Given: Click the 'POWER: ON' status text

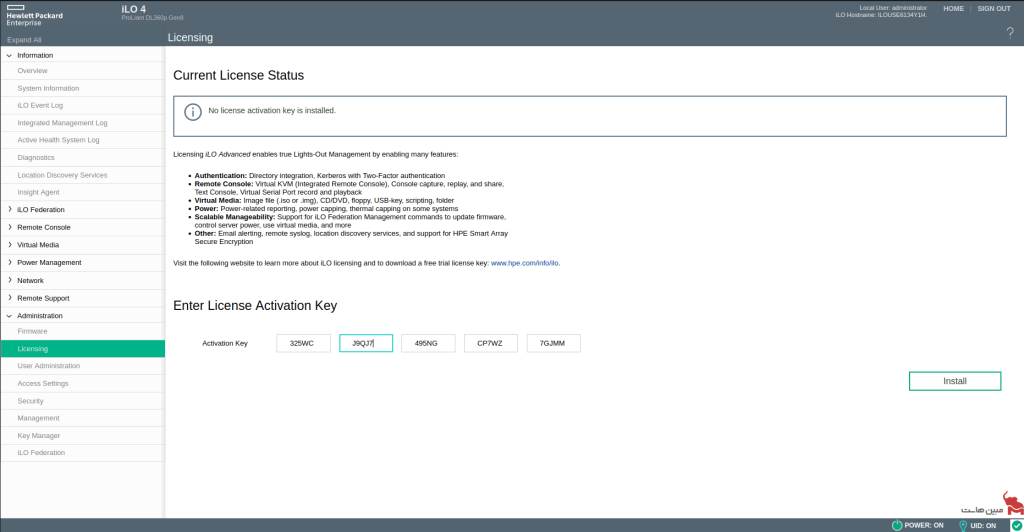Looking at the screenshot, I should coord(923,525).
